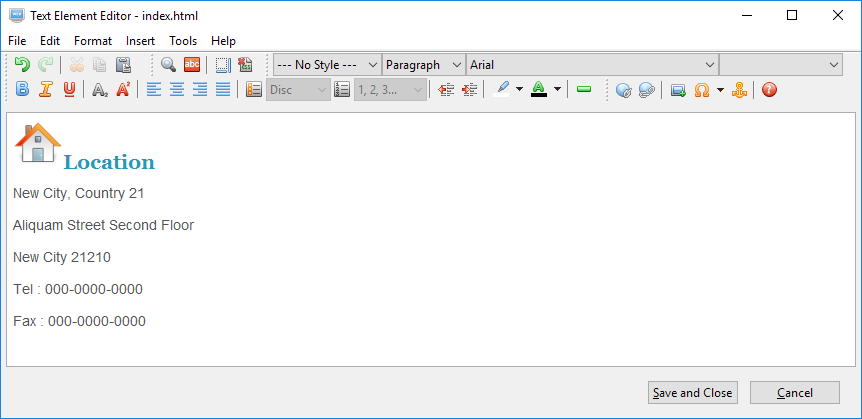Minimize the Text Element Editor window
The height and width of the screenshot is (419, 862).
[746, 15]
